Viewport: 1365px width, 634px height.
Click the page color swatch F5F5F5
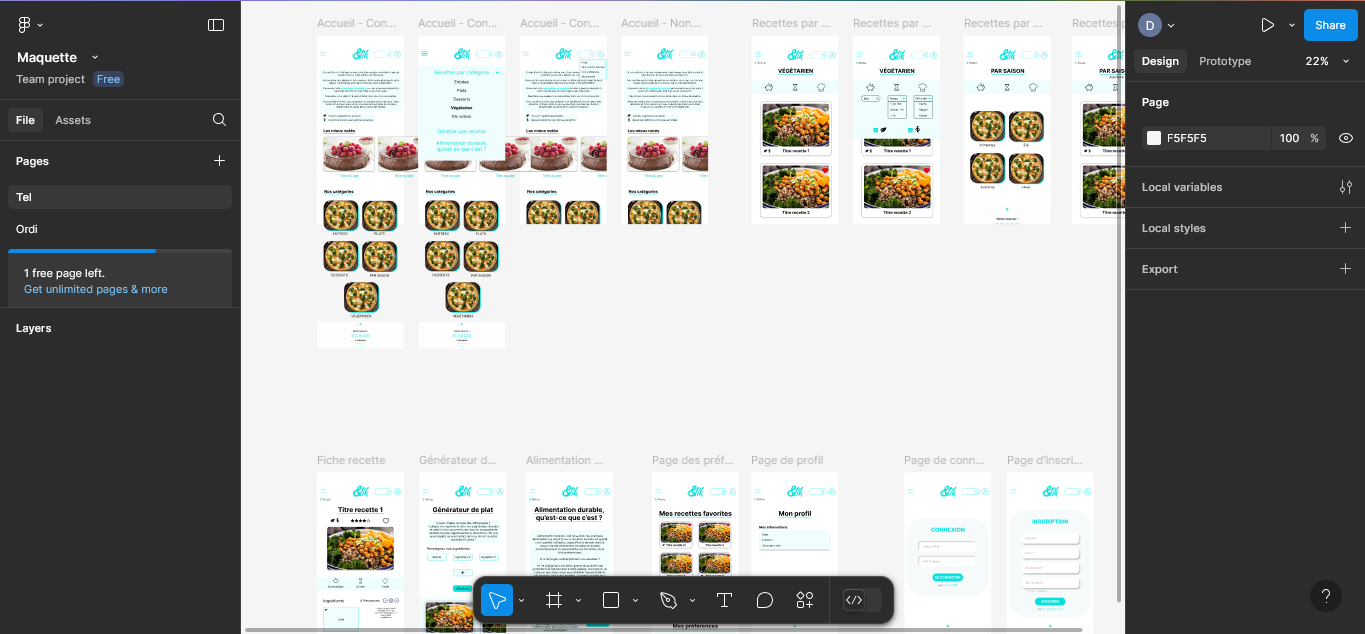pyautogui.click(x=1154, y=138)
